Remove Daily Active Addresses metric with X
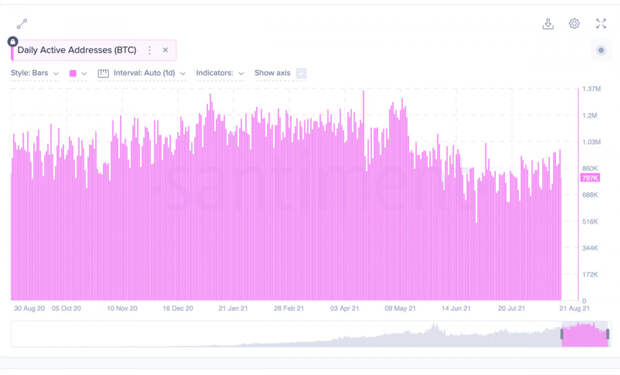Viewport: 620px width, 375px height. click(x=165, y=50)
